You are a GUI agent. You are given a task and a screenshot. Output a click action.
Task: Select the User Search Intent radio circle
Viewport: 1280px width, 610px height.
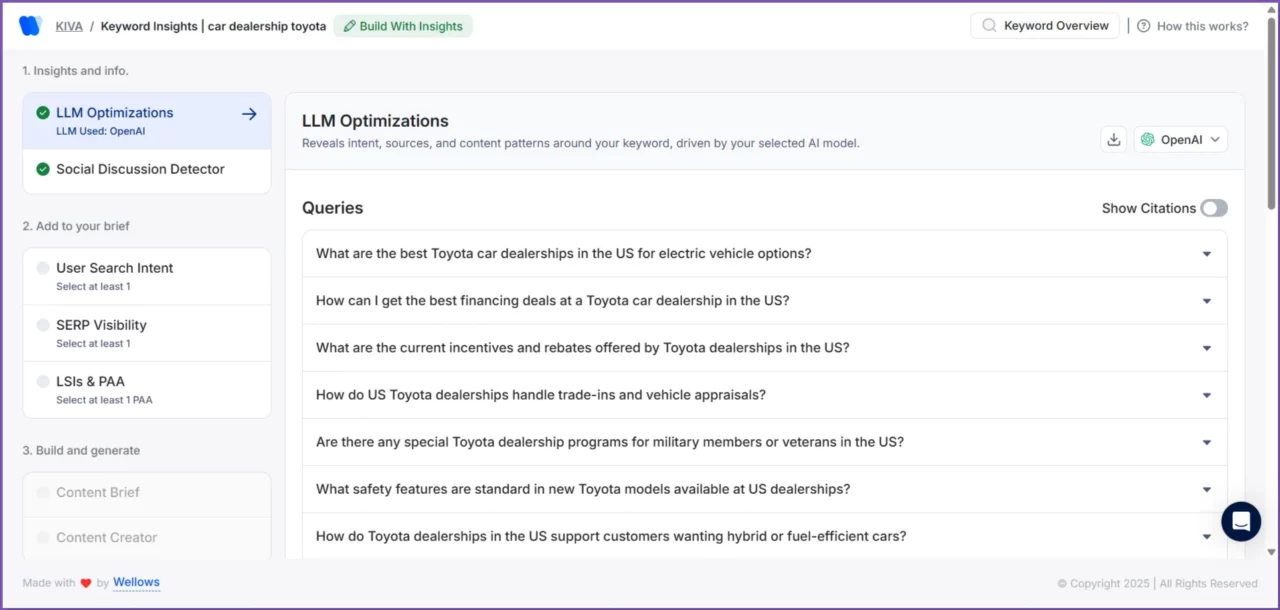coord(43,268)
